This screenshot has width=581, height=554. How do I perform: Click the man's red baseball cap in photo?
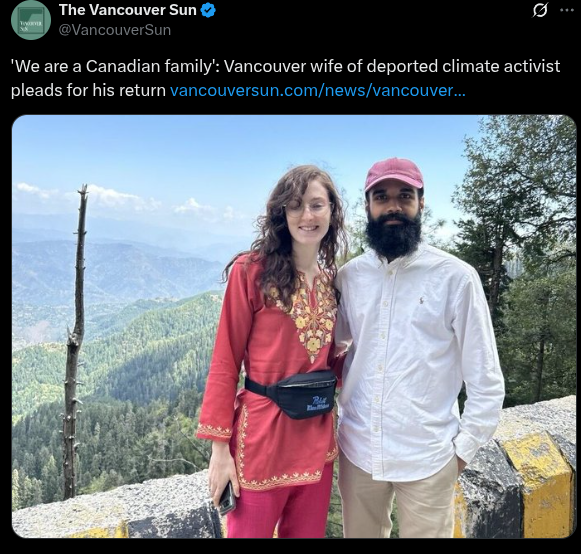coord(394,174)
